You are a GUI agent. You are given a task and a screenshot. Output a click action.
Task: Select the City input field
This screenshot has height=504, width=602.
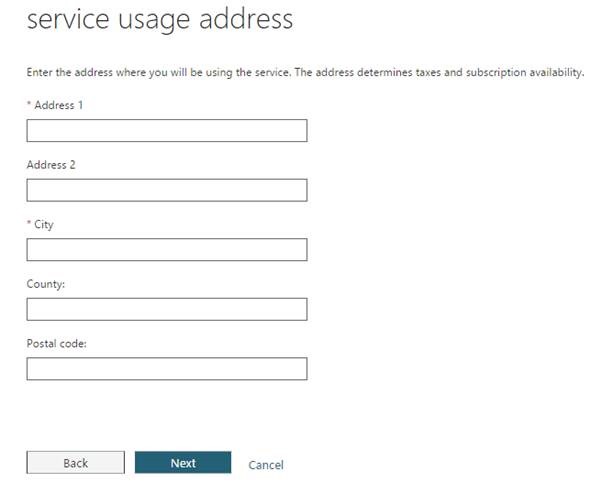[166, 250]
